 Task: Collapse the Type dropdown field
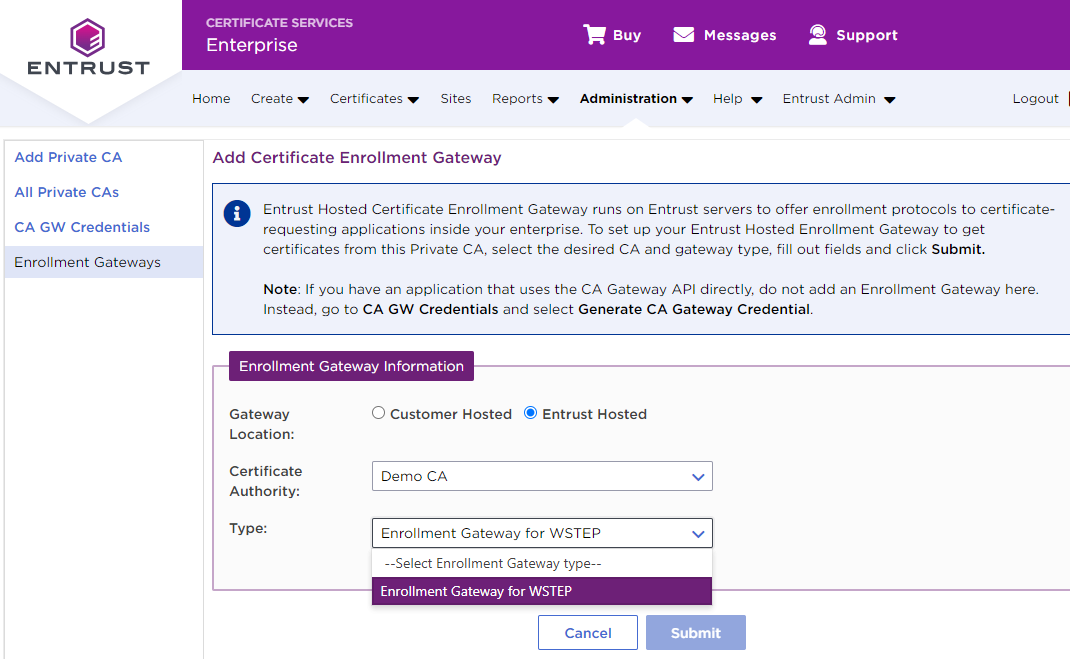pos(541,533)
